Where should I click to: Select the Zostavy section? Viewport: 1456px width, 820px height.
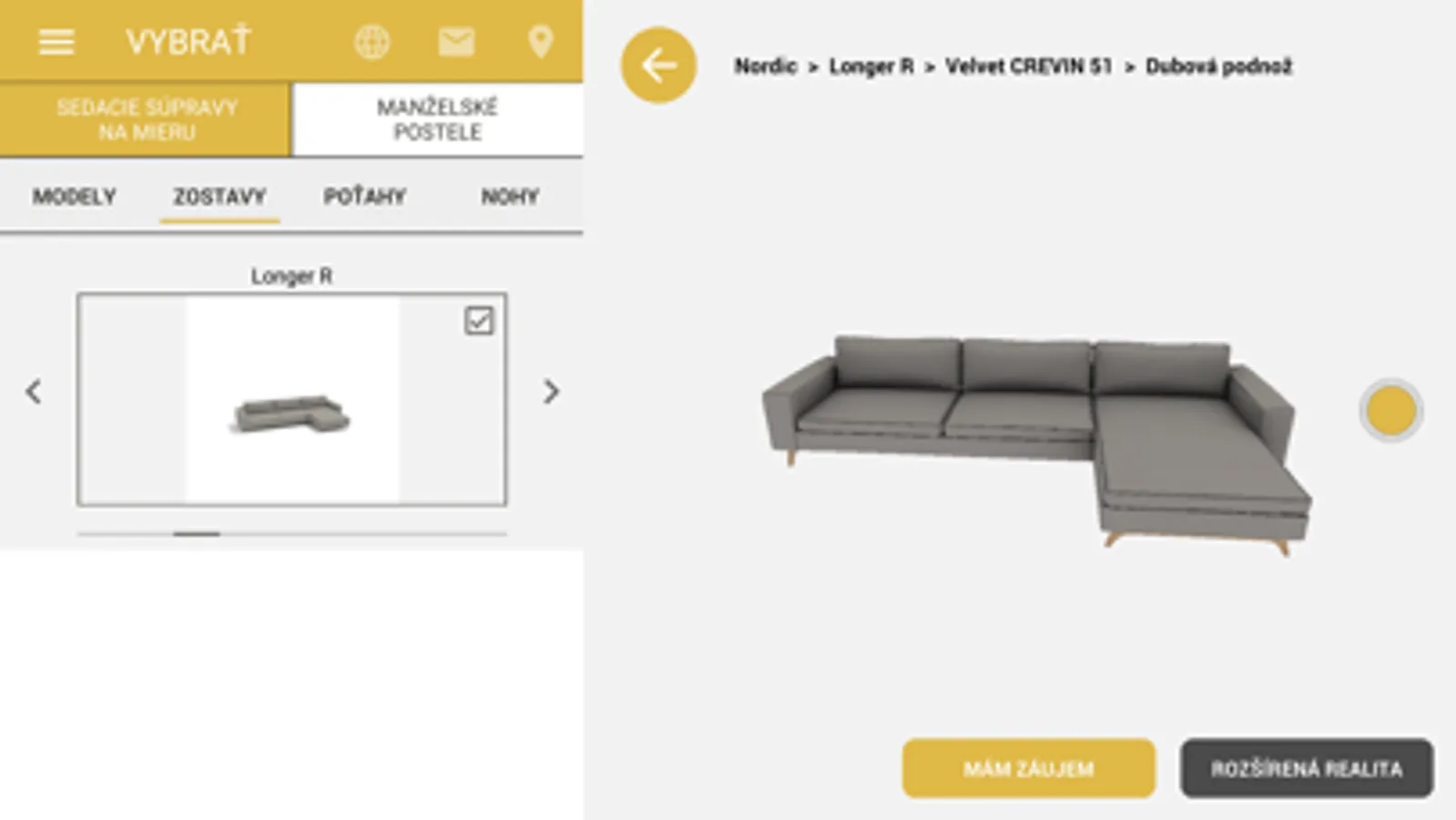219,197
